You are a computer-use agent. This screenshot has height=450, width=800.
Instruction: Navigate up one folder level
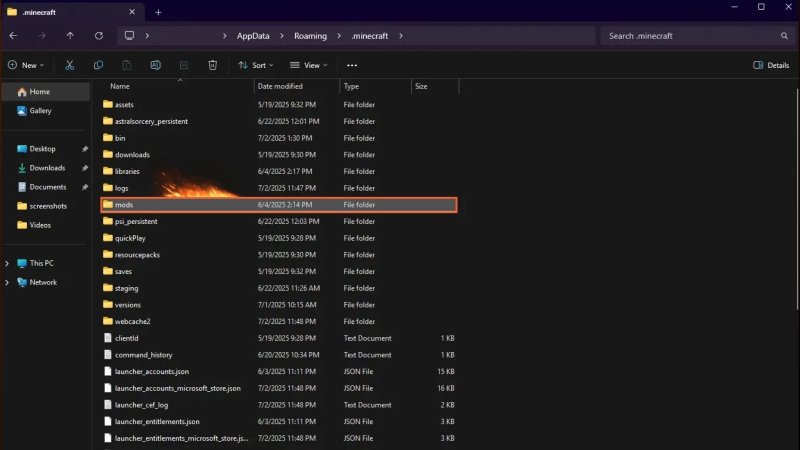click(x=70, y=36)
